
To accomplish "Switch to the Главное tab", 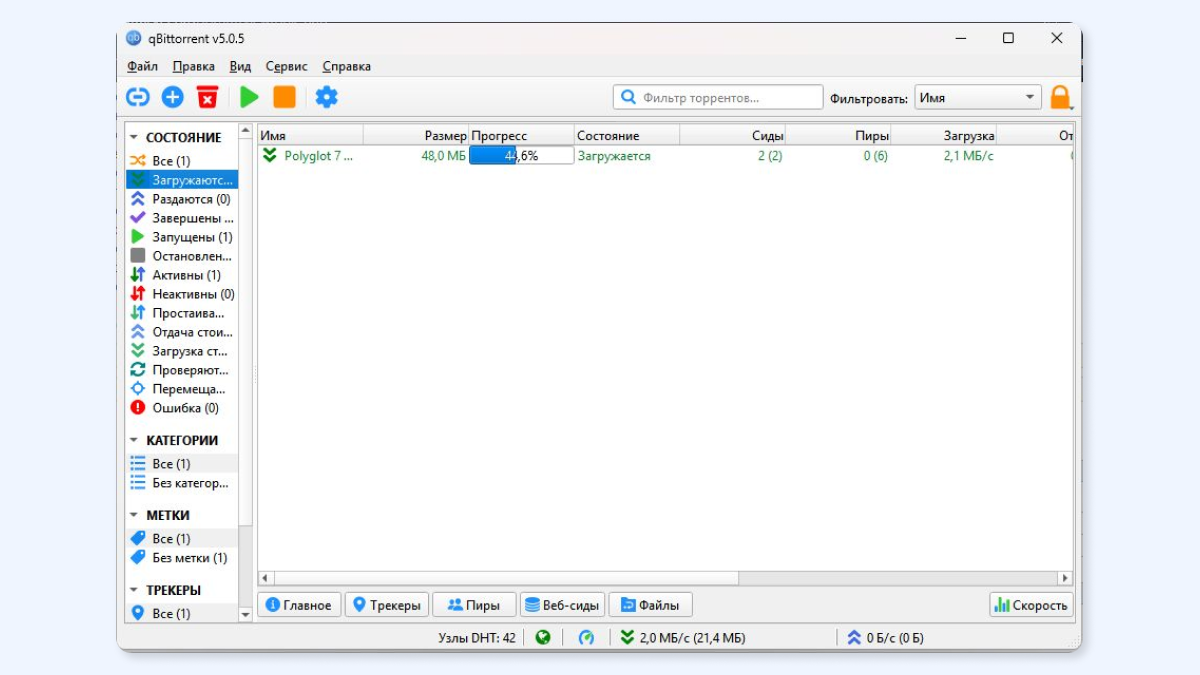I will pos(299,605).
